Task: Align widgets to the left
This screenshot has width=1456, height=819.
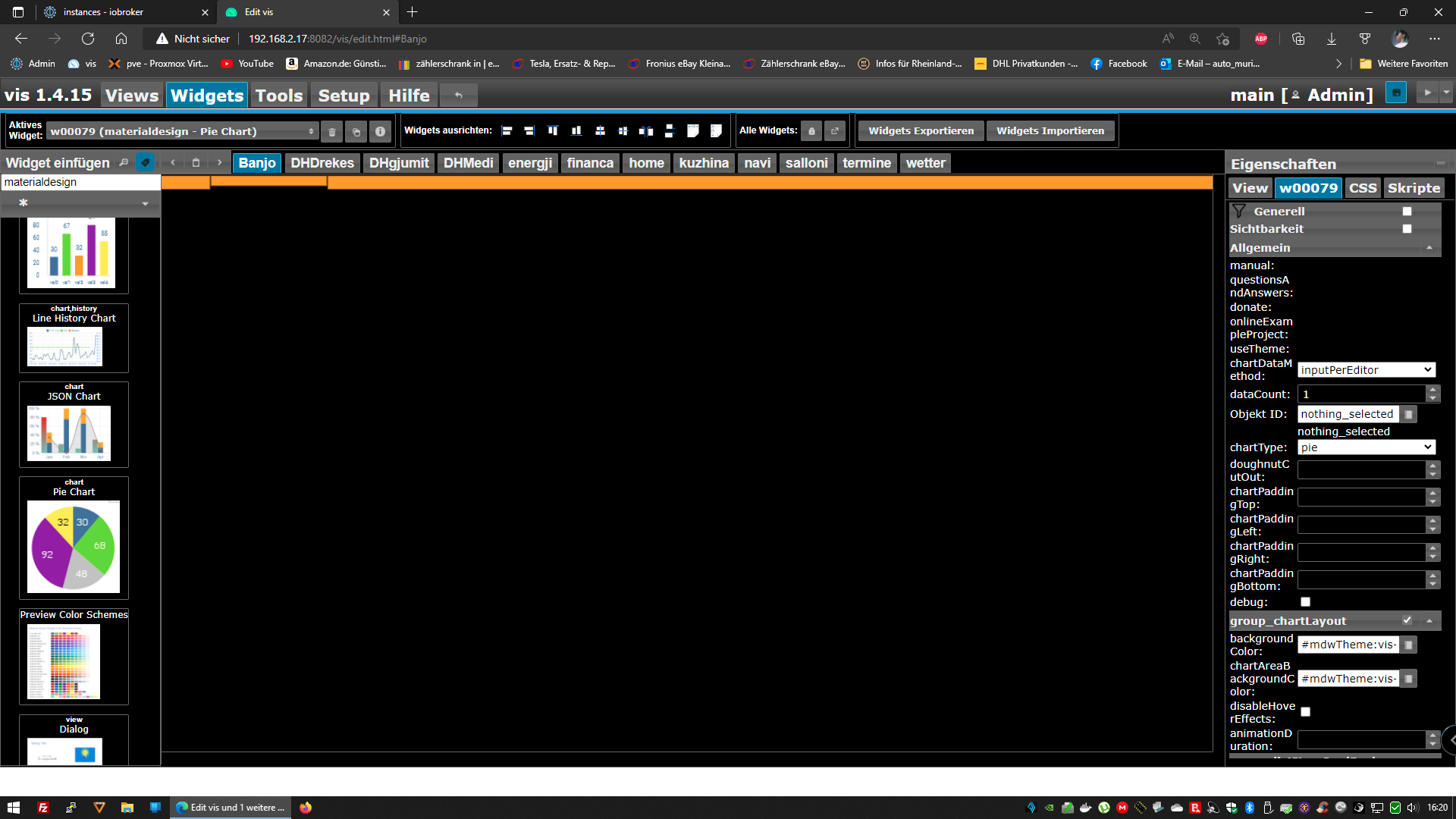Action: [507, 131]
